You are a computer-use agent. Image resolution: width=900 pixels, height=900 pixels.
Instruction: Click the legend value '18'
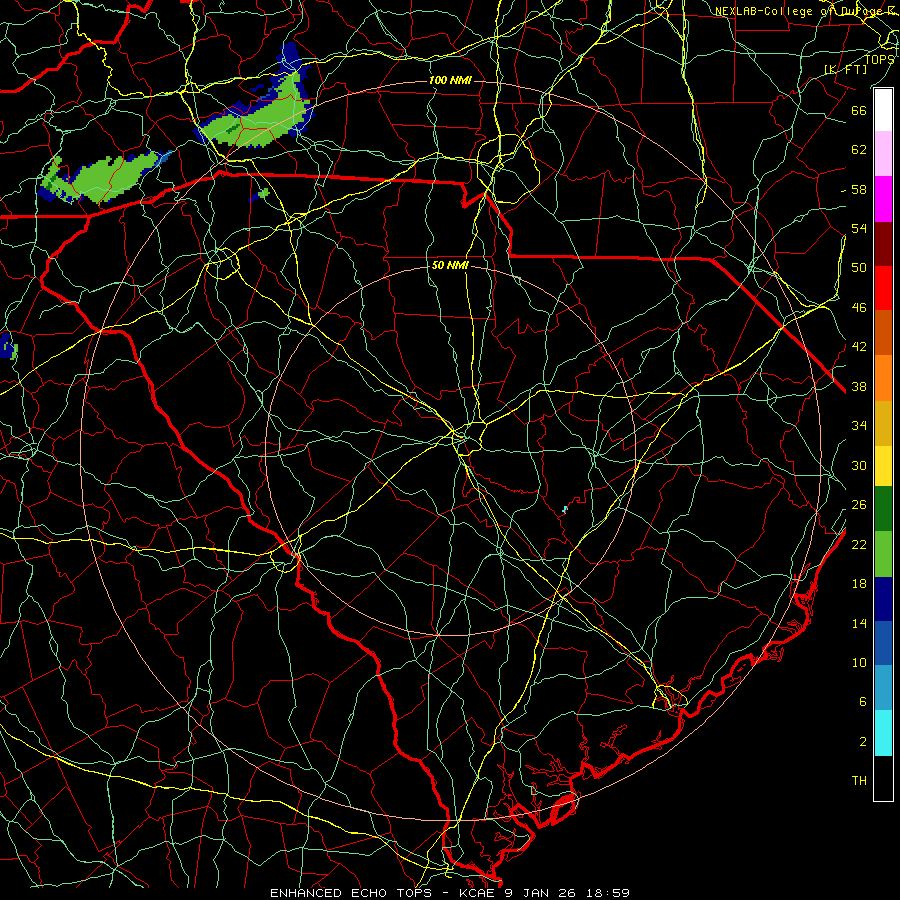click(x=859, y=584)
